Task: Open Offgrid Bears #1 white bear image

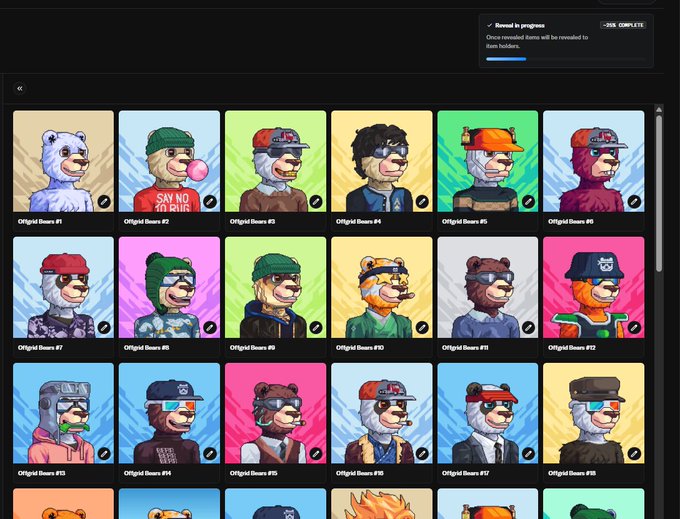Action: coord(63,161)
